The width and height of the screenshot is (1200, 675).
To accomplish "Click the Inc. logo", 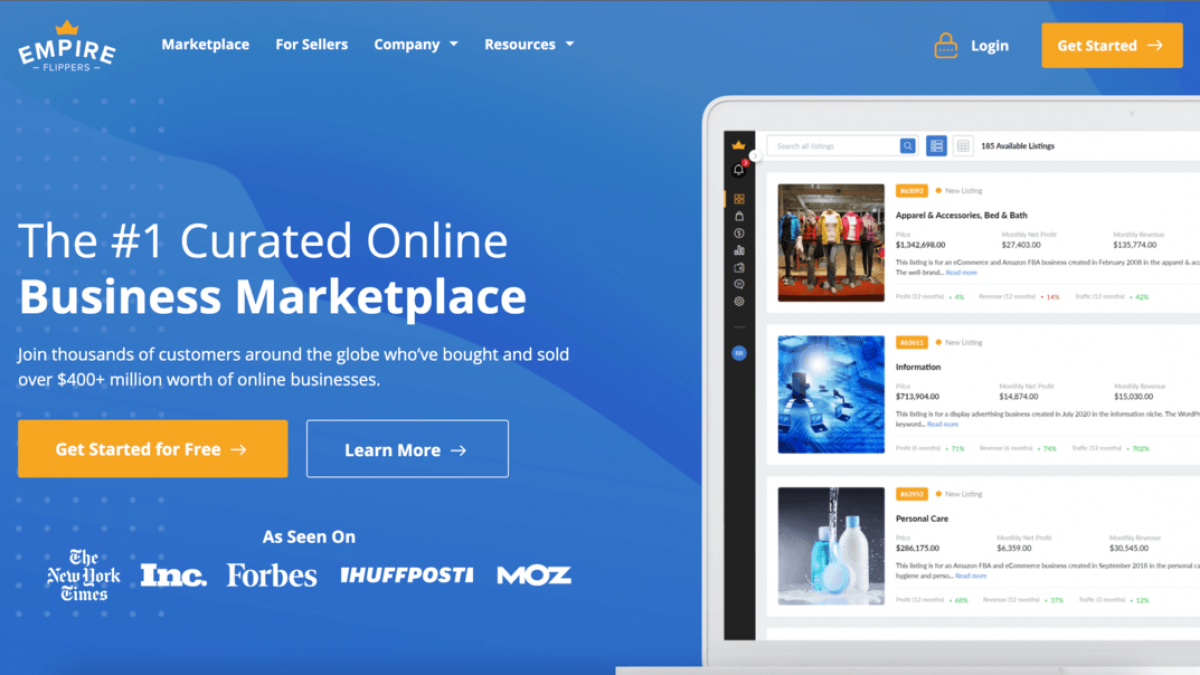I will (x=173, y=575).
